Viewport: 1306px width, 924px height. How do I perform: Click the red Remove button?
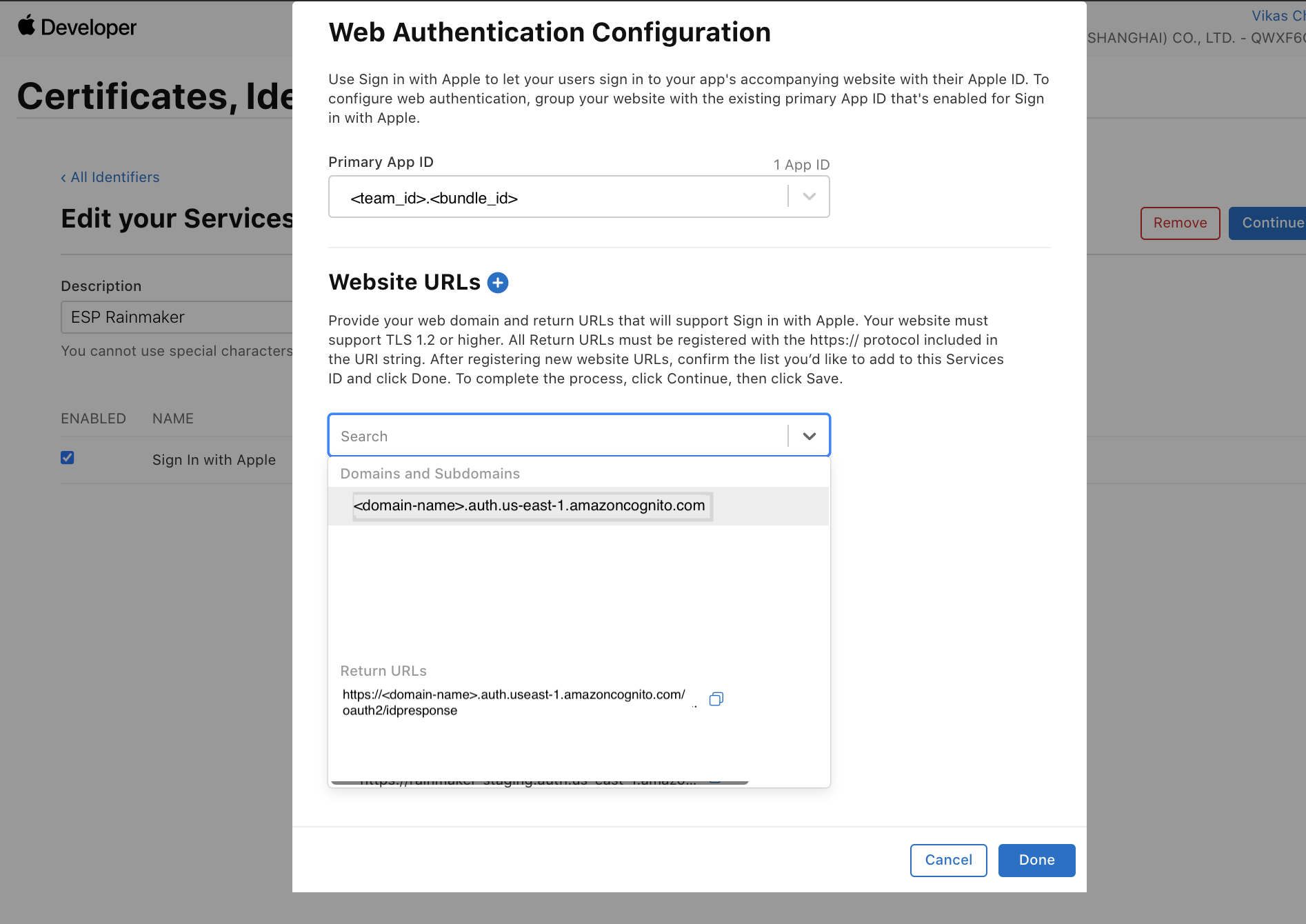(x=1180, y=223)
